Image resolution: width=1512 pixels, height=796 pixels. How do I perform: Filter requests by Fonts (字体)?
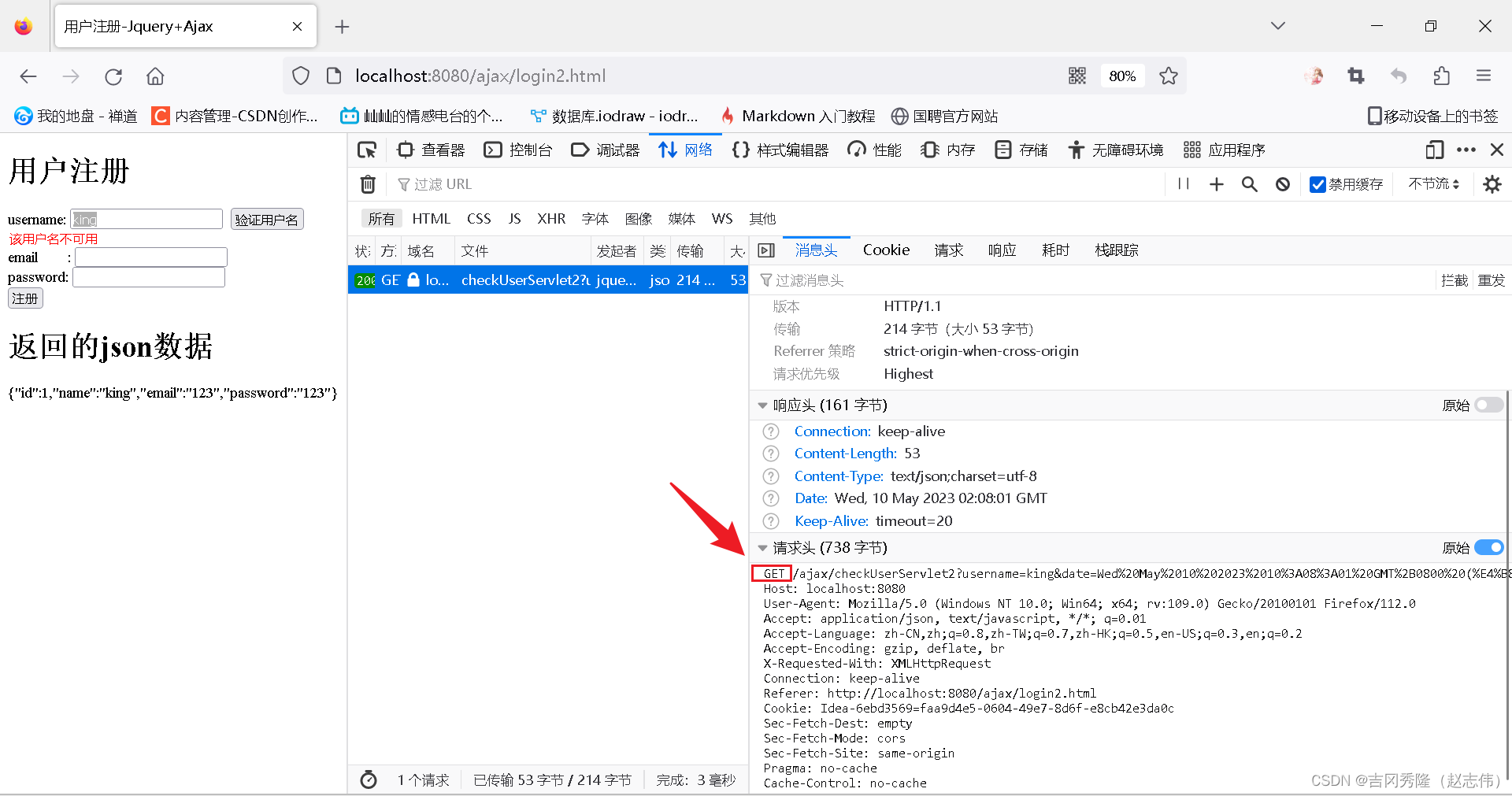point(595,219)
